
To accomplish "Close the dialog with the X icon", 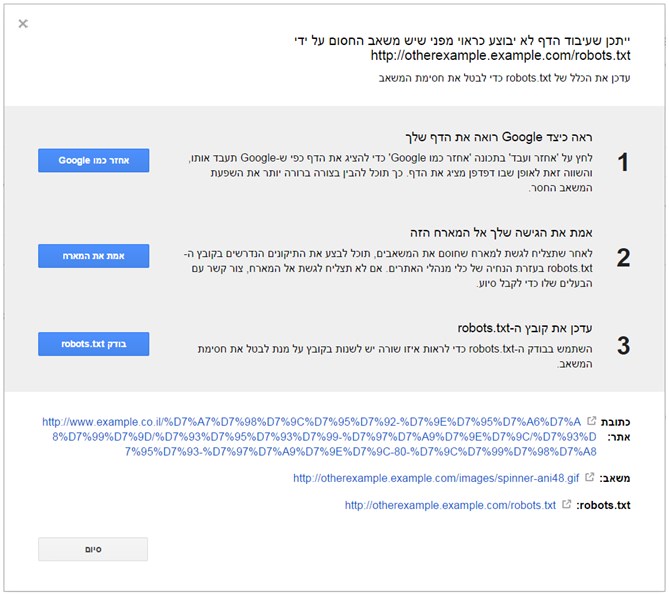I will coord(23,23).
